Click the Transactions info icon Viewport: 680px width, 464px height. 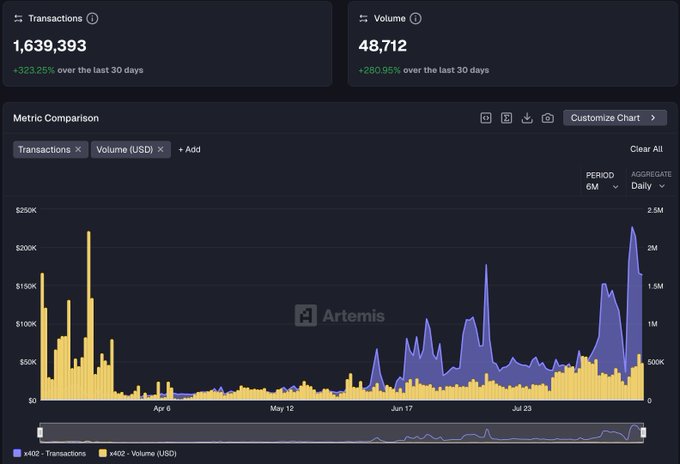tap(92, 18)
